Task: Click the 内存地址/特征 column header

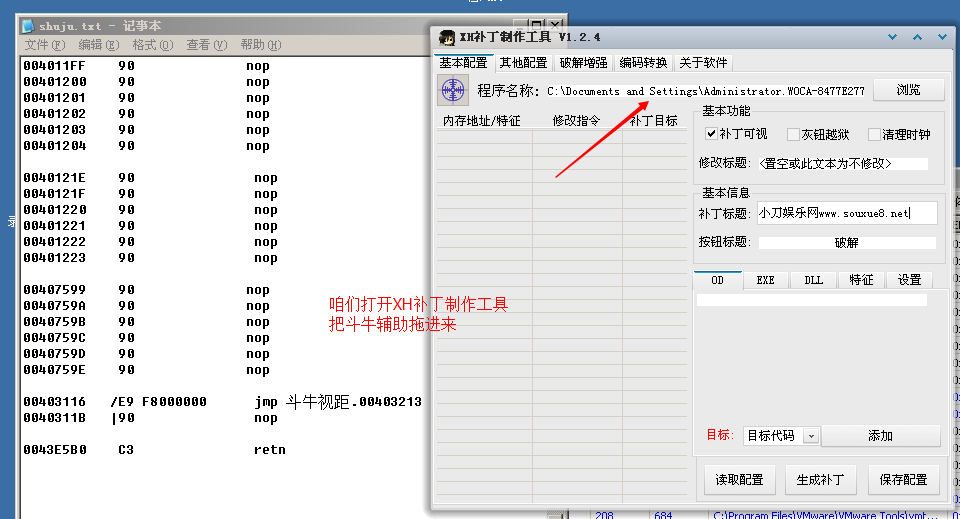Action: pyautogui.click(x=484, y=121)
